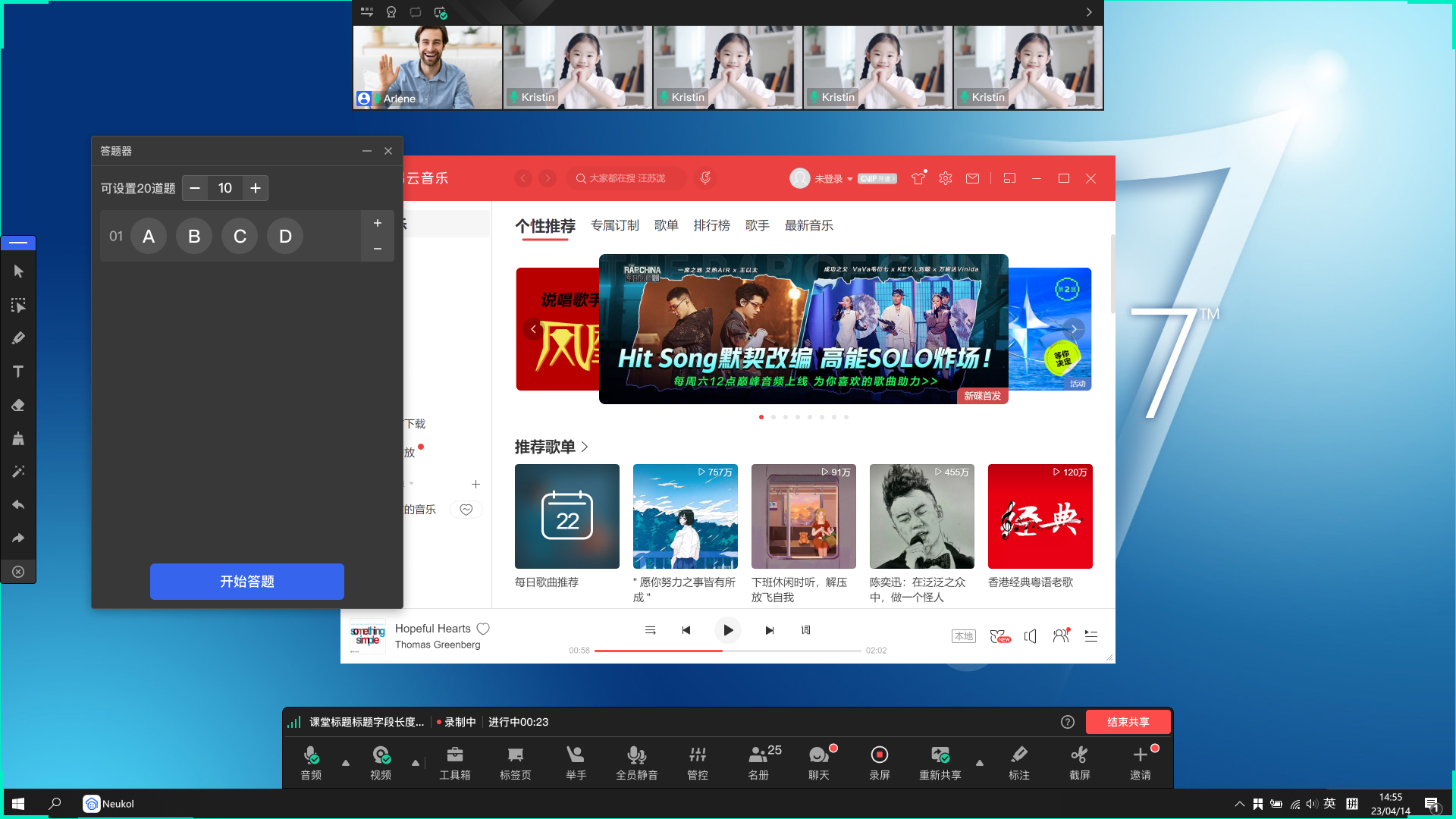Select the pointer tool in annotation toolbar
The height and width of the screenshot is (819, 1456).
(18, 271)
